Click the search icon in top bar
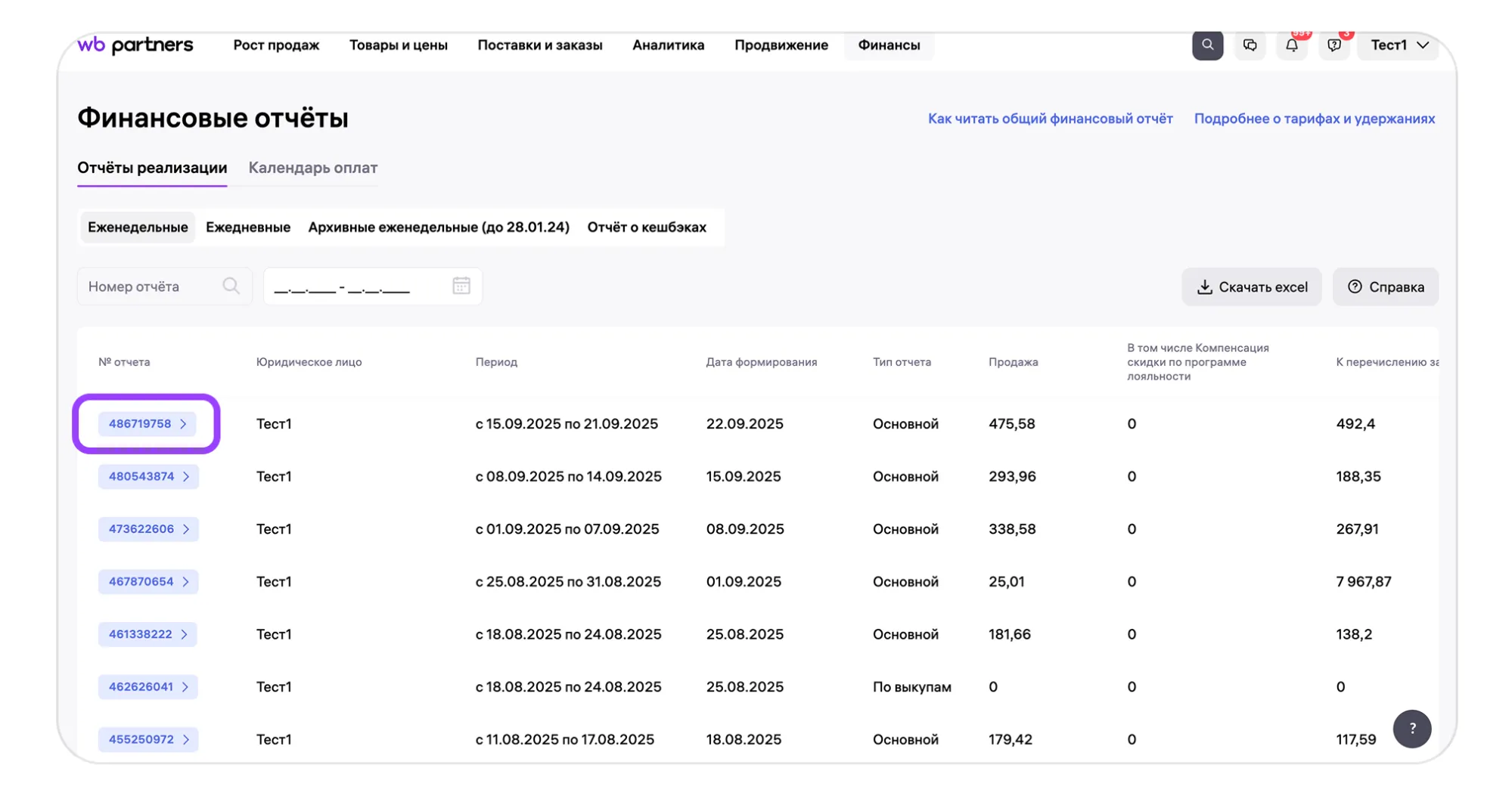 [x=1207, y=45]
